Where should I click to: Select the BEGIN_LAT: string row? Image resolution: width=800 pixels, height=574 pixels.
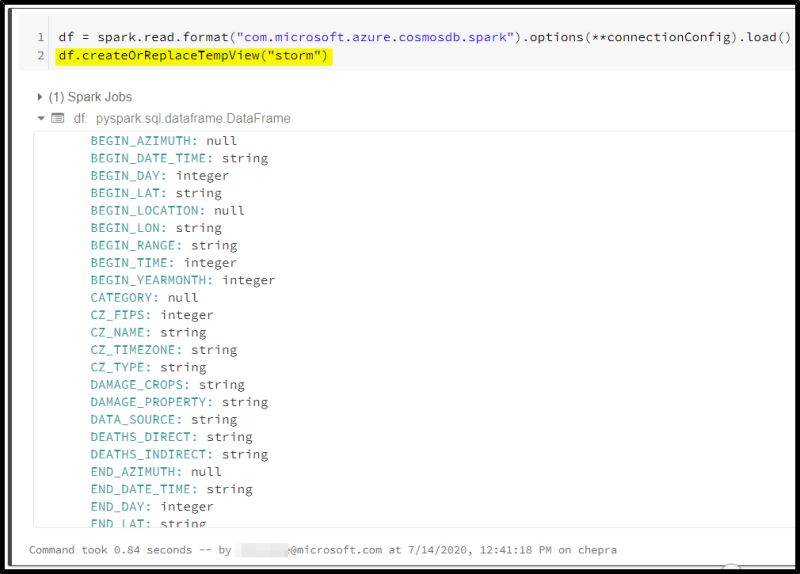click(156, 193)
